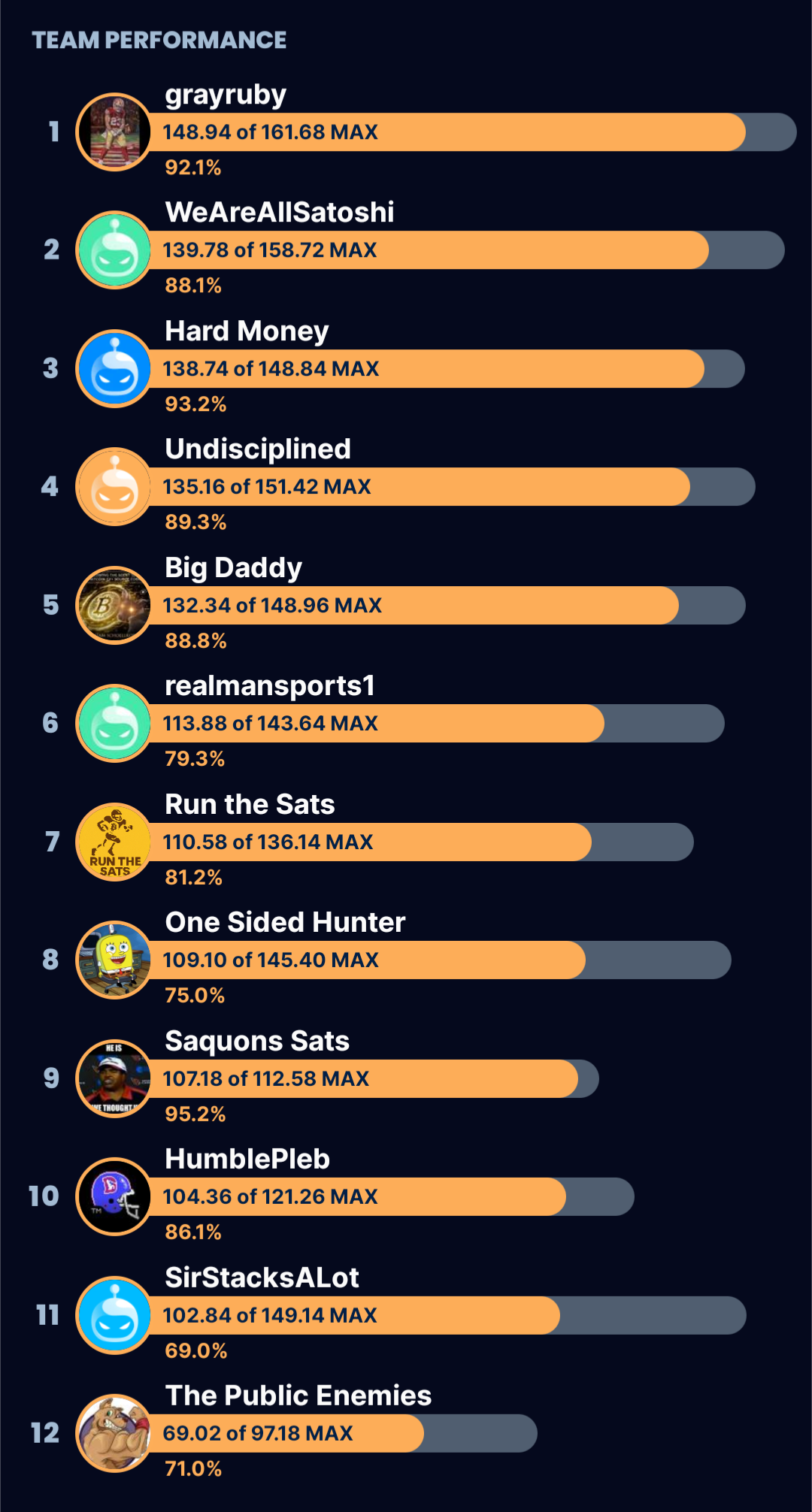The height and width of the screenshot is (1512, 812).
Task: Open Saquons Sats meme avatar
Action: (114, 1079)
